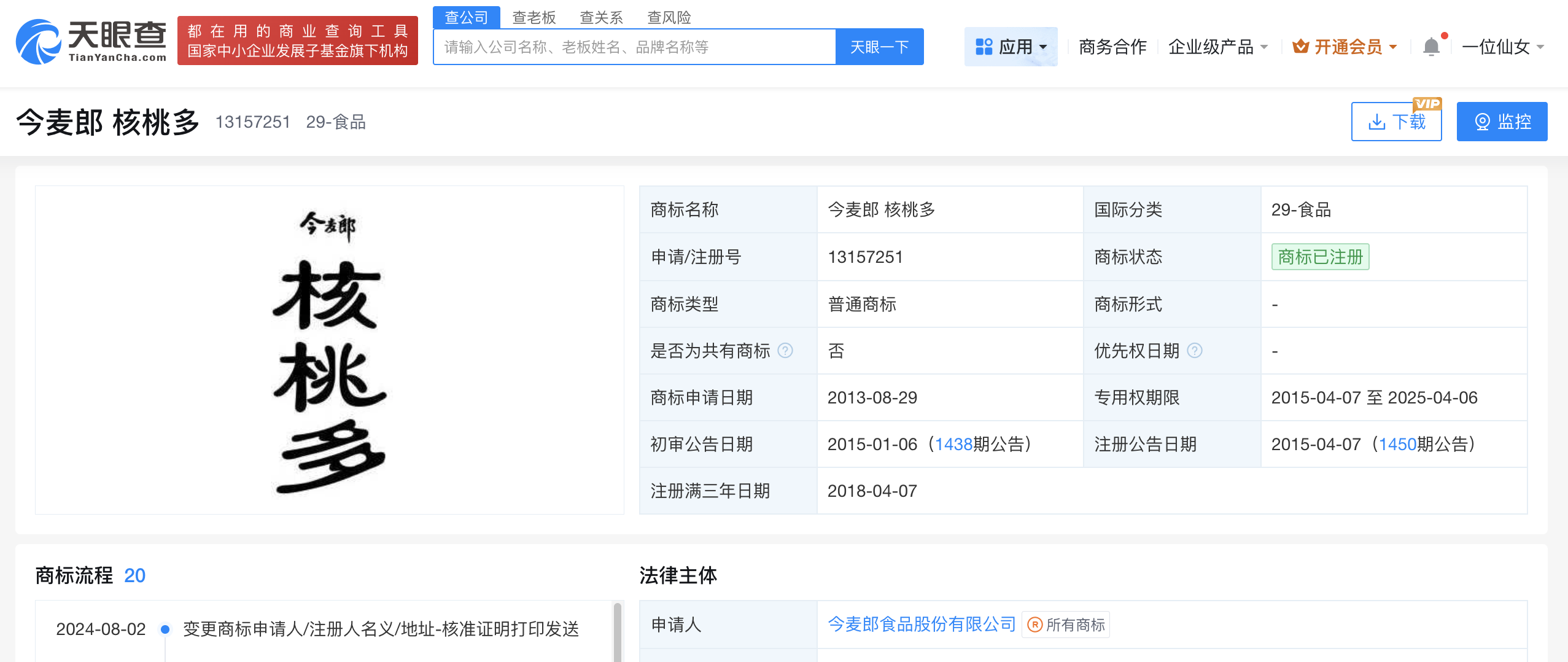Click the 普通商标 trademark type value
Viewport: 1568px width, 662px height.
point(862,304)
